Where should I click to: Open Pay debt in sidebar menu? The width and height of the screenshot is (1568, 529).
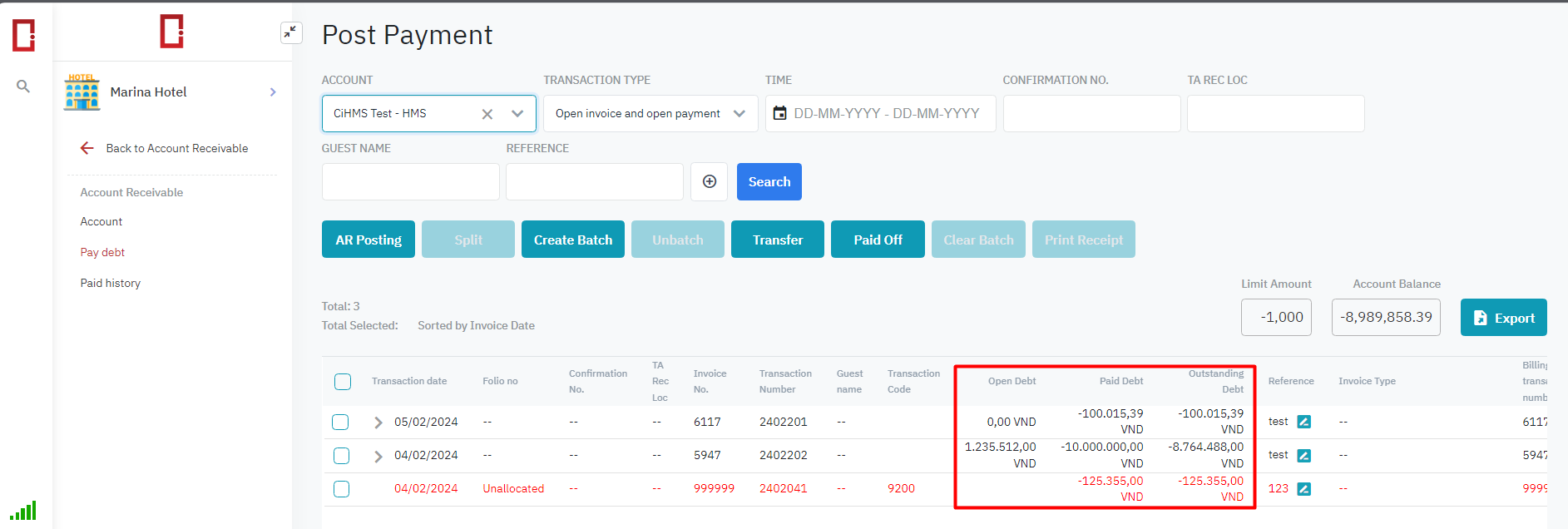(102, 252)
